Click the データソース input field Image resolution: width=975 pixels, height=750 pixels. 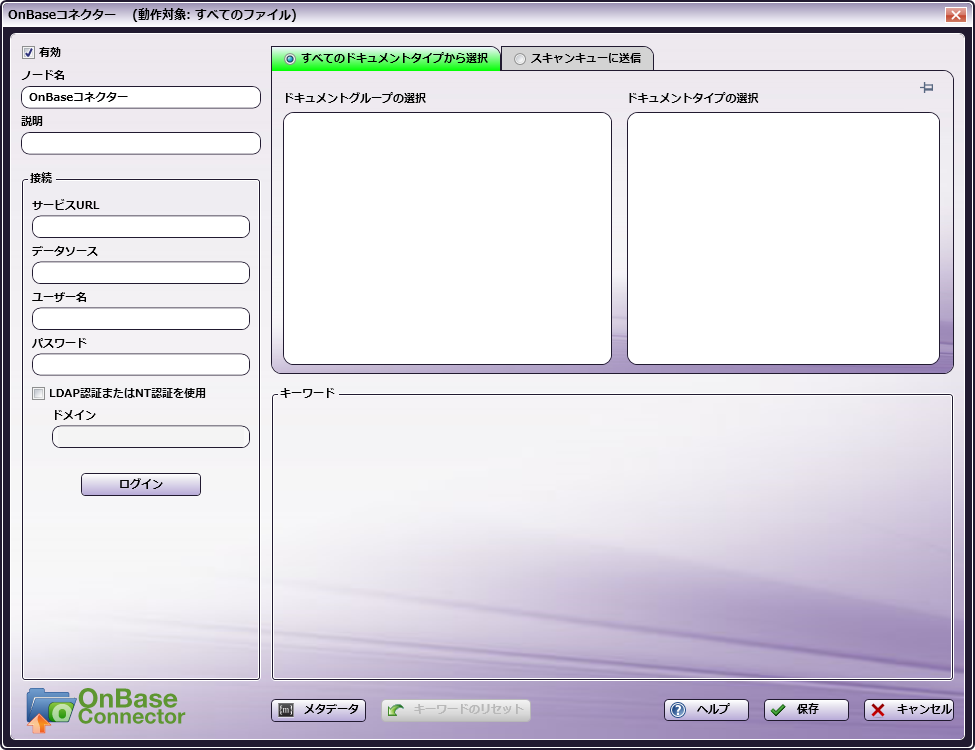141,272
